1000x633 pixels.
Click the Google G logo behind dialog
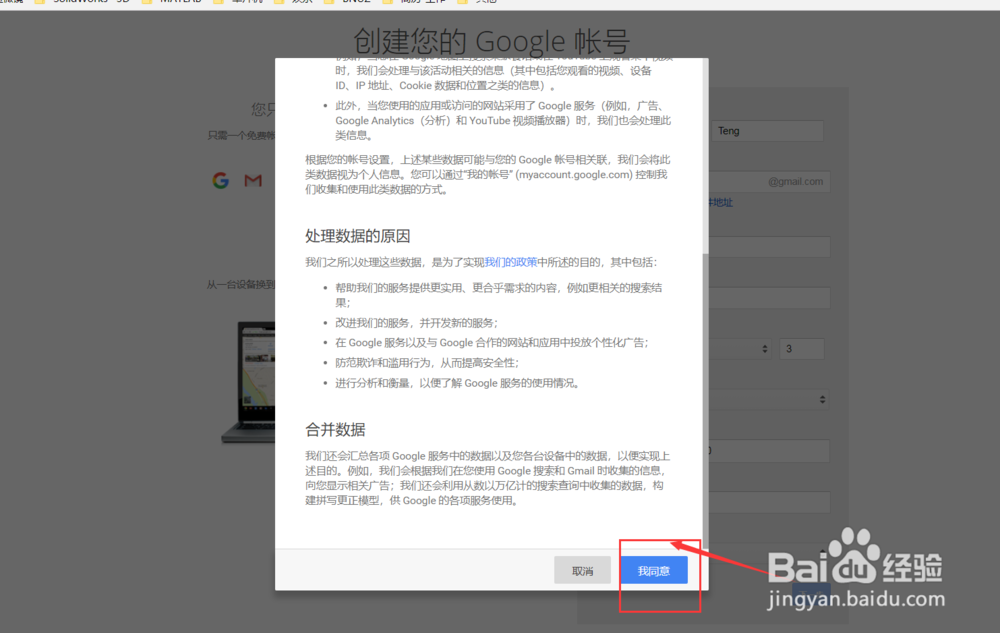click(221, 180)
